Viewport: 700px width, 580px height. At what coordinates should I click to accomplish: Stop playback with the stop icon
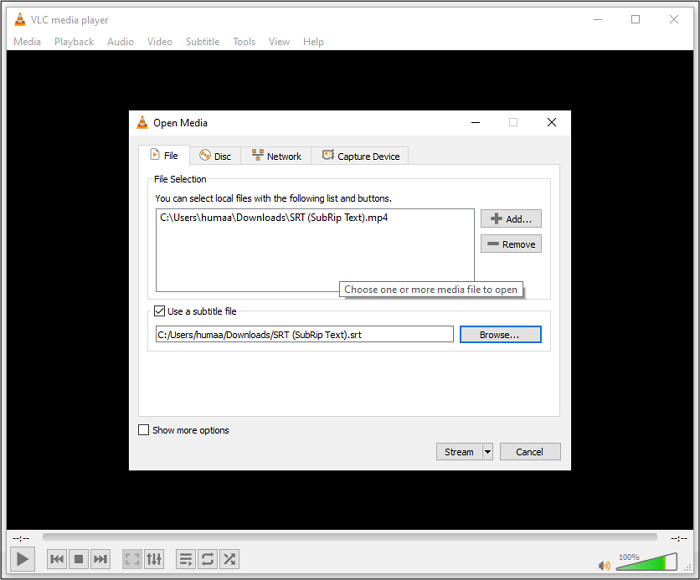pyautogui.click(x=79, y=559)
